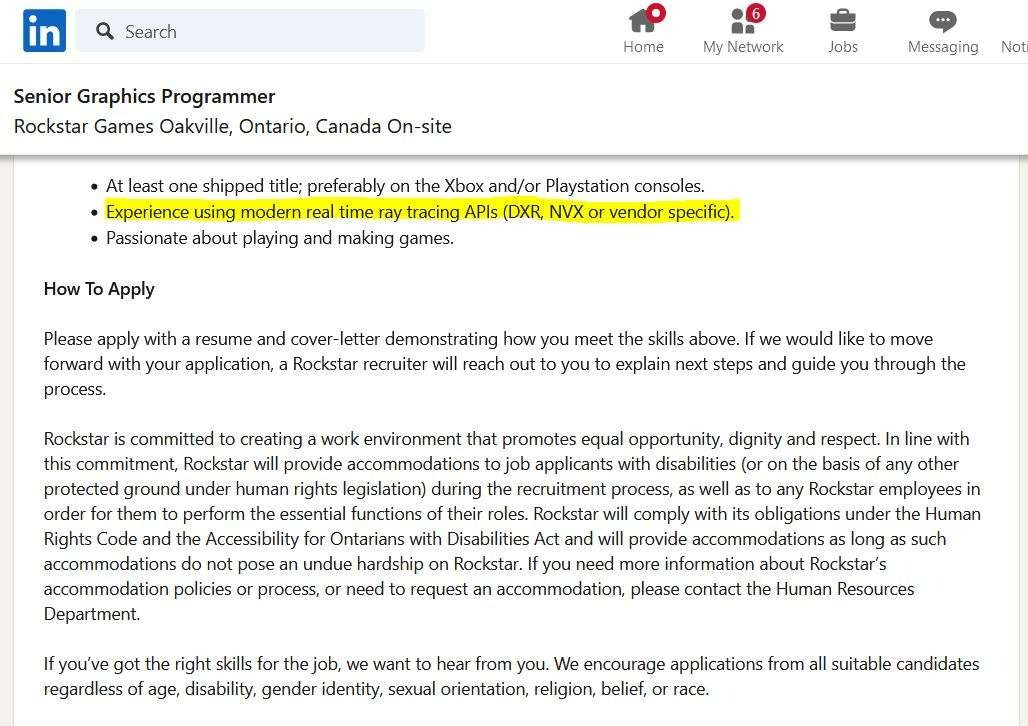
Task: Select the My Network text label
Action: tap(743, 47)
